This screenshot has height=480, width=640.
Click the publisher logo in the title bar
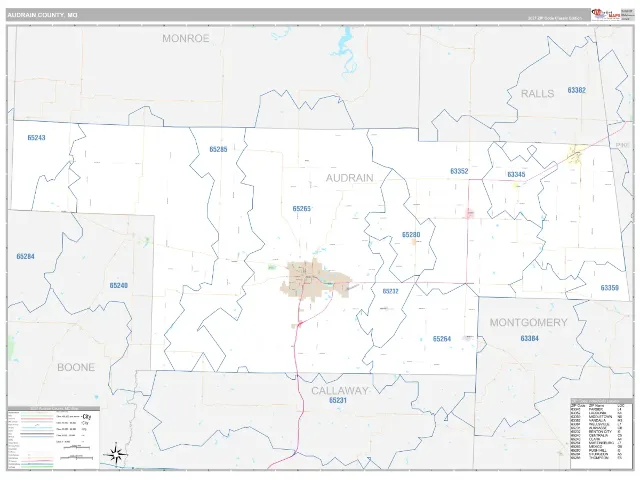(606, 15)
